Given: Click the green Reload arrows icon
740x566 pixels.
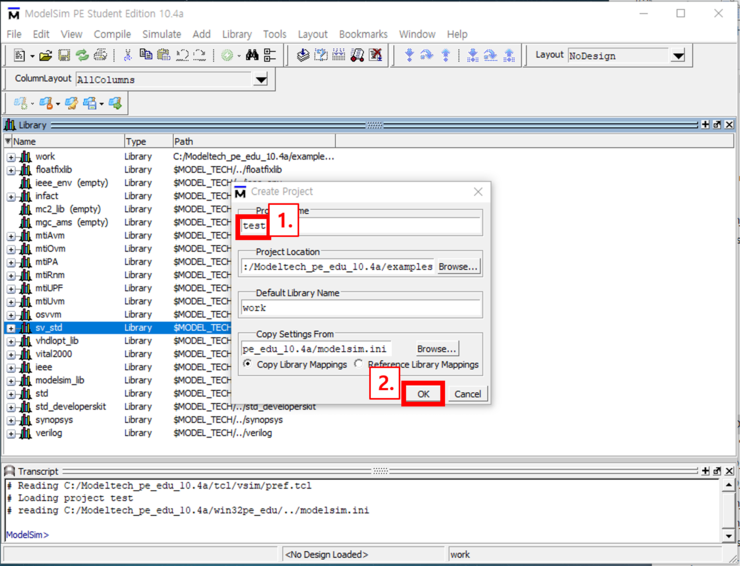Looking at the screenshot, I should tap(82, 56).
